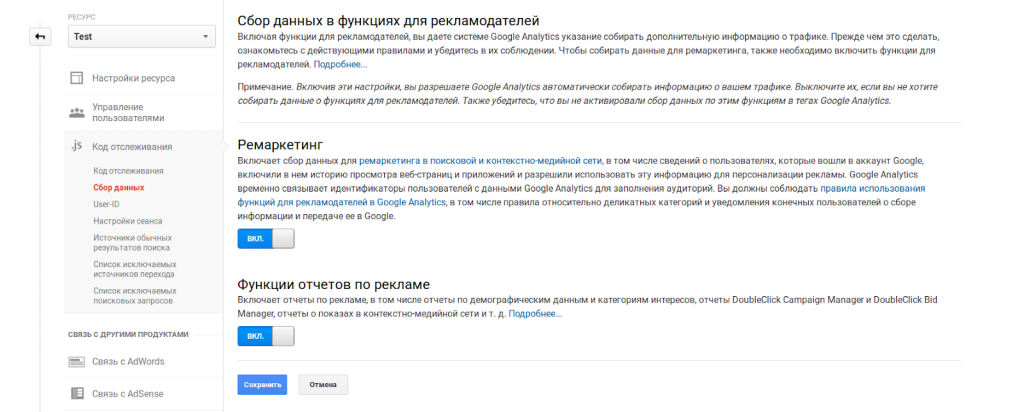Viewport: 1024px width, 412px height.
Task: Select the Сбор данных sub-item
Action: [x=119, y=187]
